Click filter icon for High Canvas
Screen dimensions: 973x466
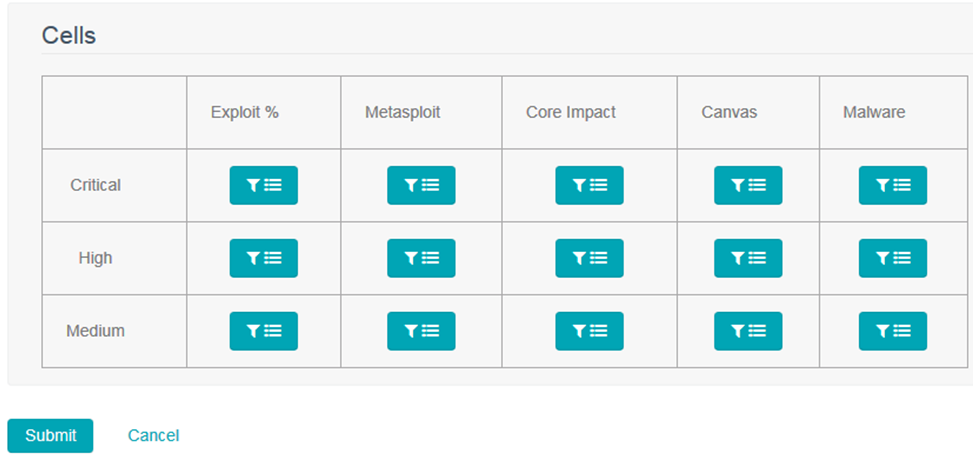click(748, 258)
